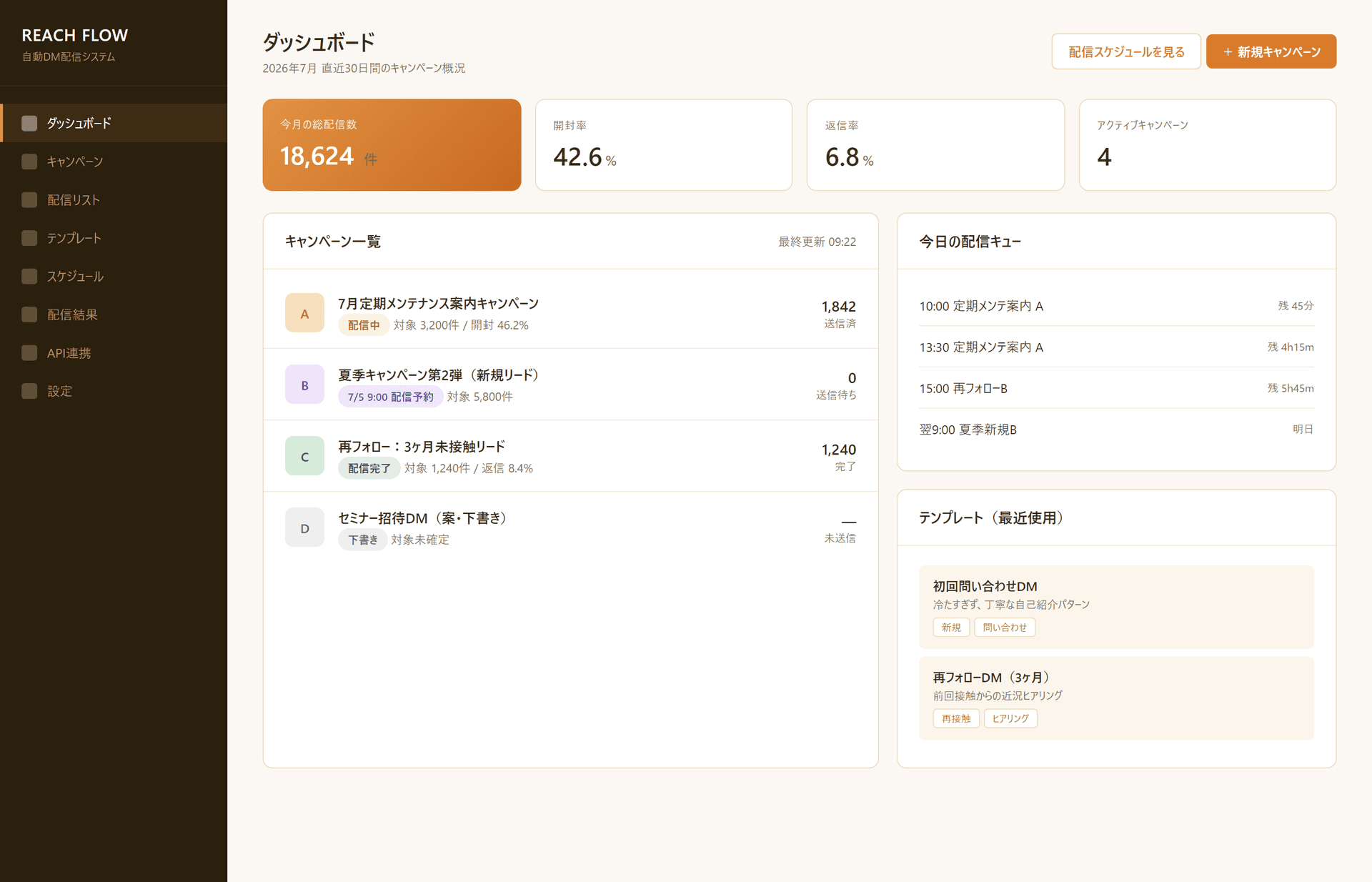Select queue item 13:30 定期メンテ案内 A

[1116, 347]
